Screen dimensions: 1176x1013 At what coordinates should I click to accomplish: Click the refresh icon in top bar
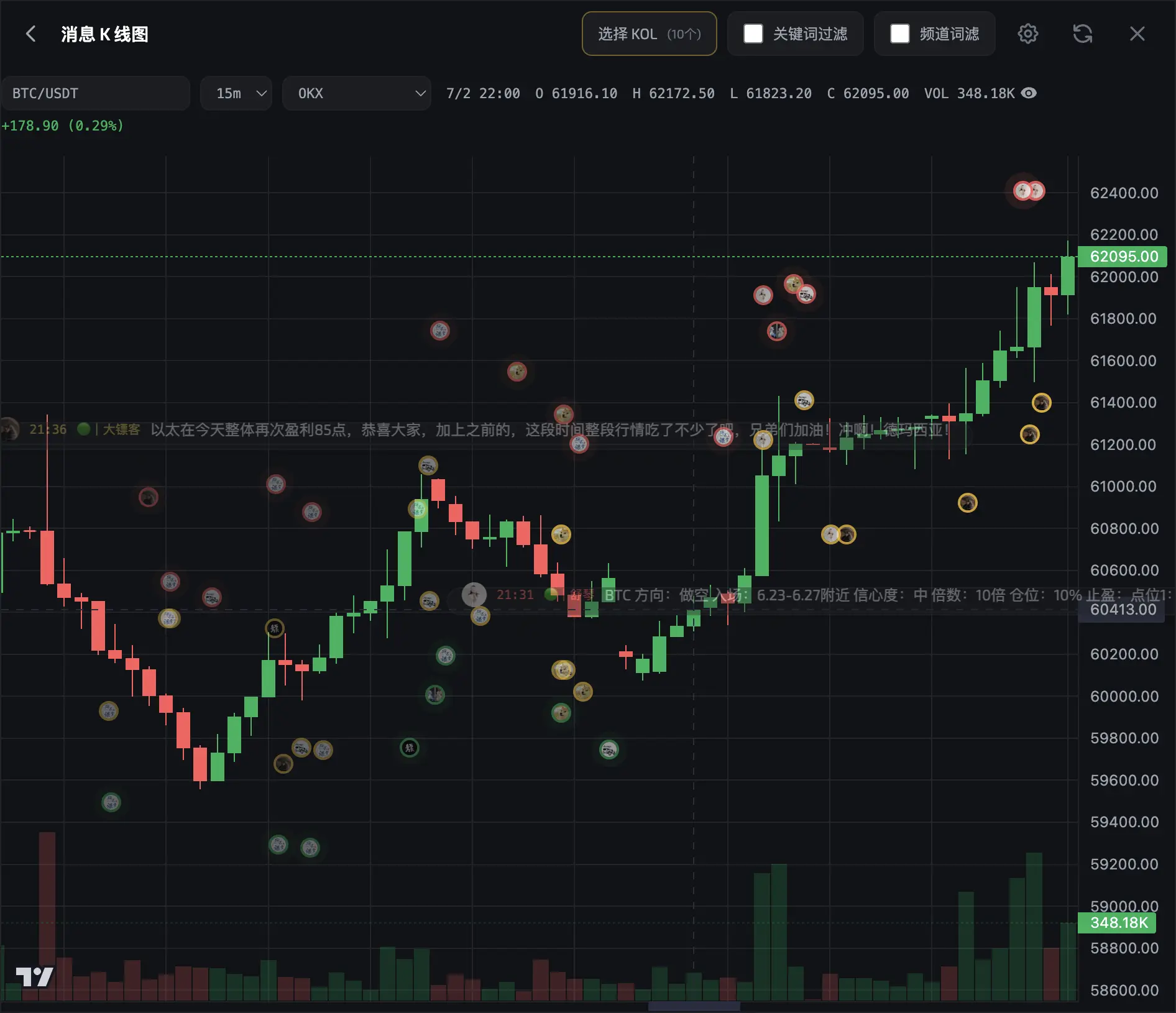tap(1082, 34)
